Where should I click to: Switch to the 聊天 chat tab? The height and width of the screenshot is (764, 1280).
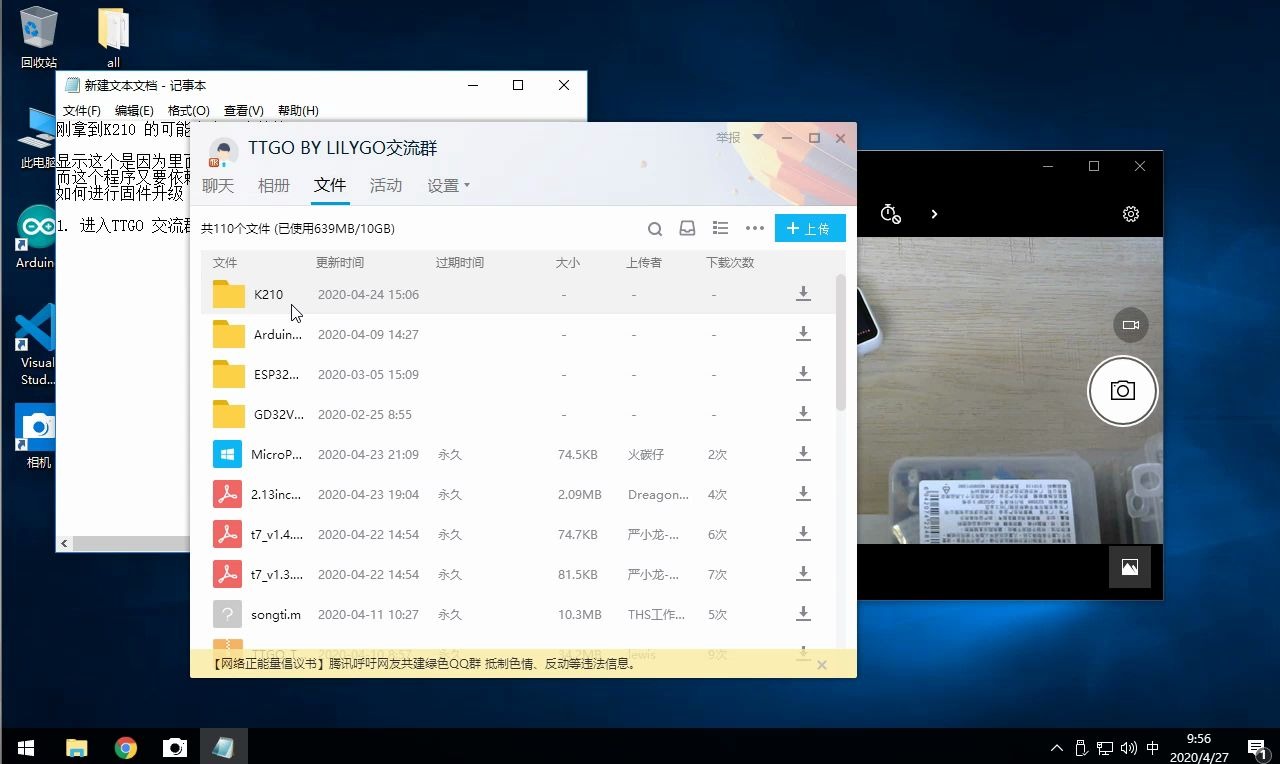click(218, 185)
